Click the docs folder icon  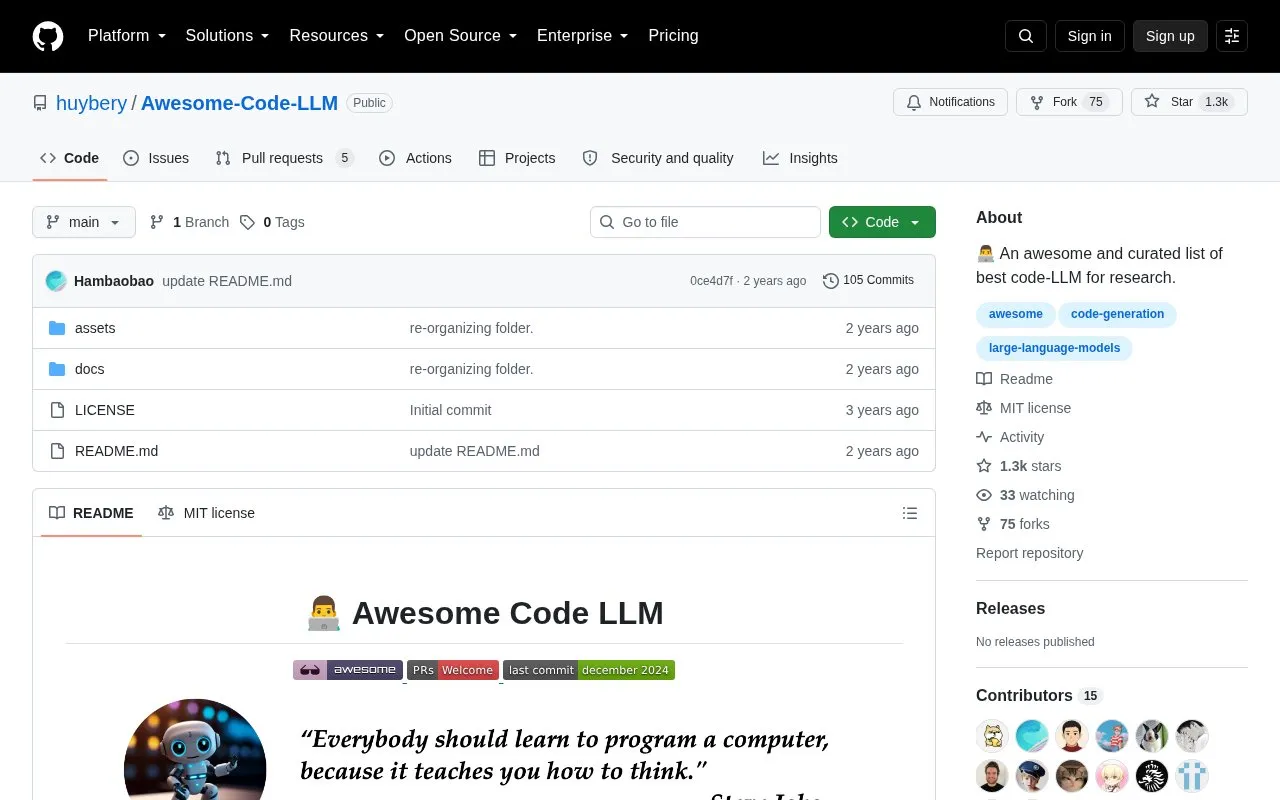coord(57,369)
